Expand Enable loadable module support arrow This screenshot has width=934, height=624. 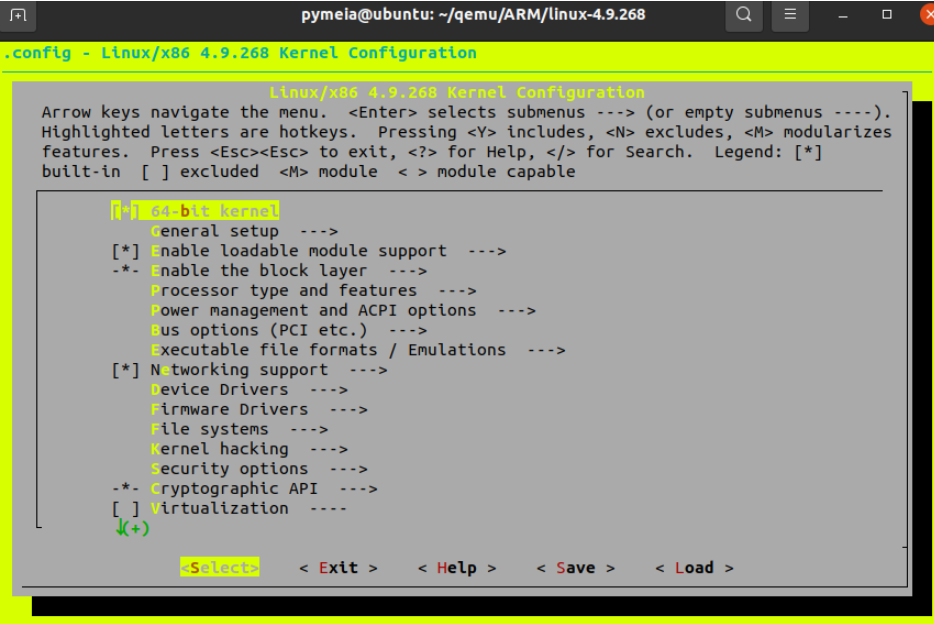(x=487, y=251)
